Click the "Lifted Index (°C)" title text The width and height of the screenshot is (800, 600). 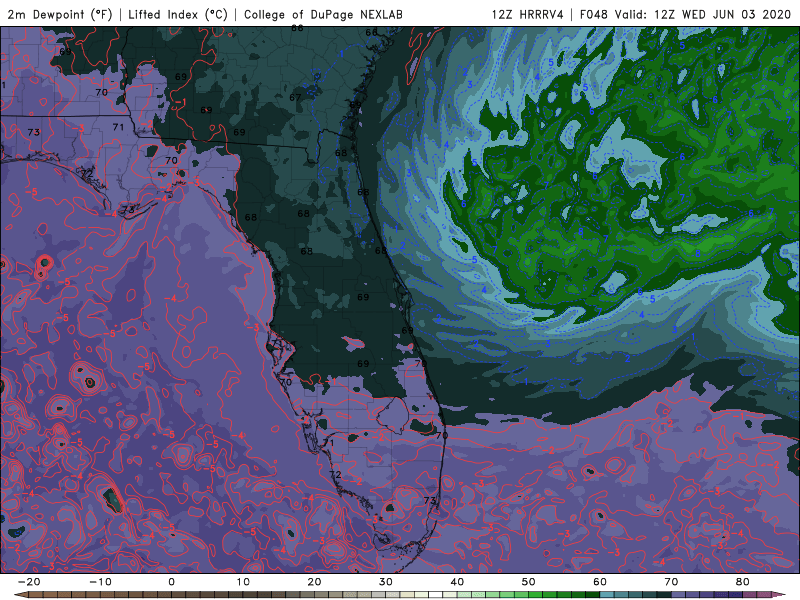(178, 14)
